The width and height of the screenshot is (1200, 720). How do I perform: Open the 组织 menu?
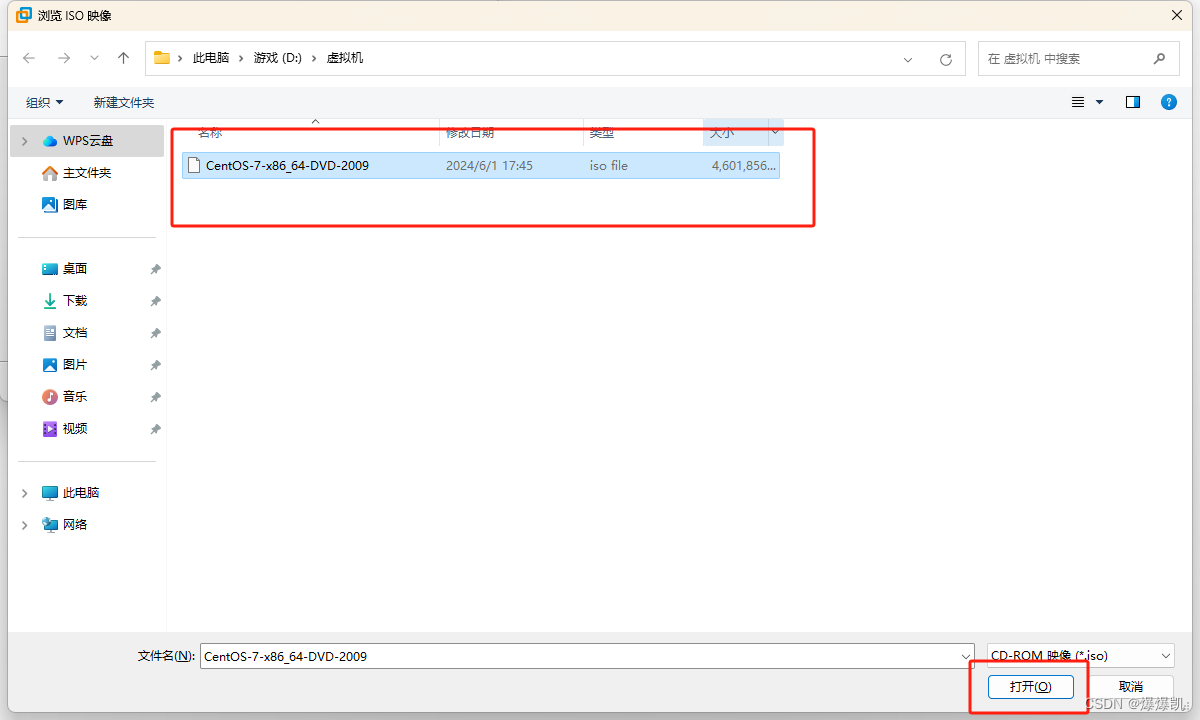pyautogui.click(x=45, y=102)
